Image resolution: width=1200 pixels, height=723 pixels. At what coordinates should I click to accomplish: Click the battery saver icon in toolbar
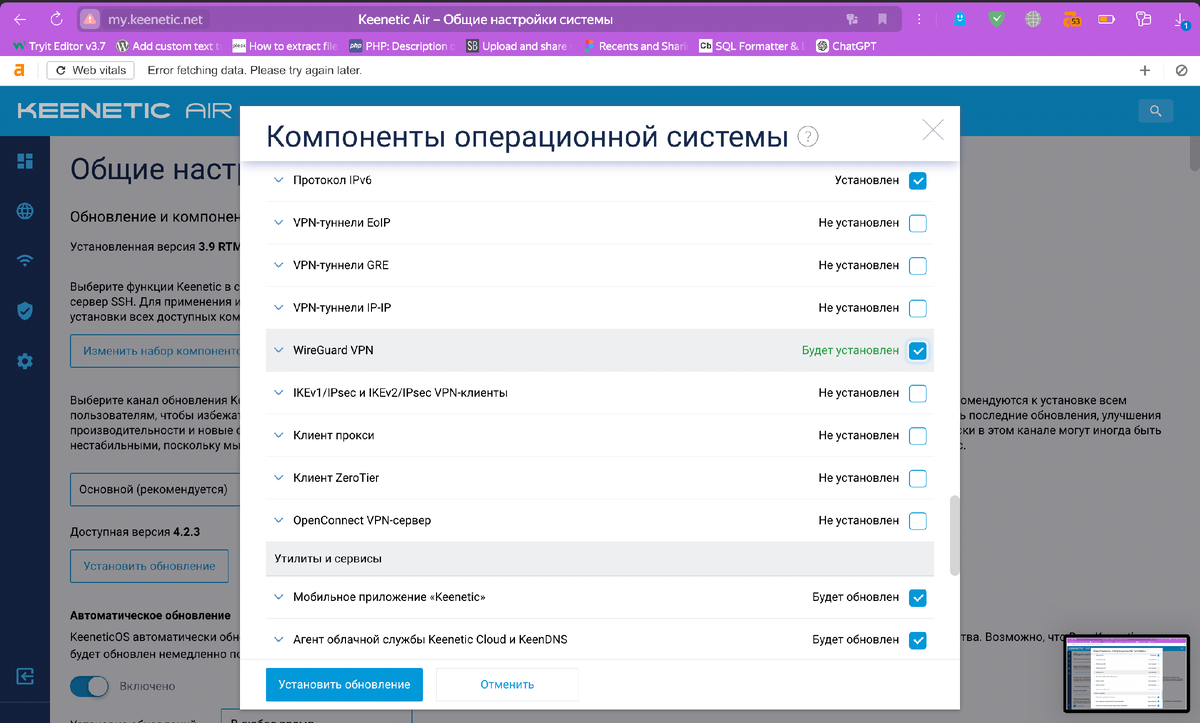pyautogui.click(x=1107, y=19)
